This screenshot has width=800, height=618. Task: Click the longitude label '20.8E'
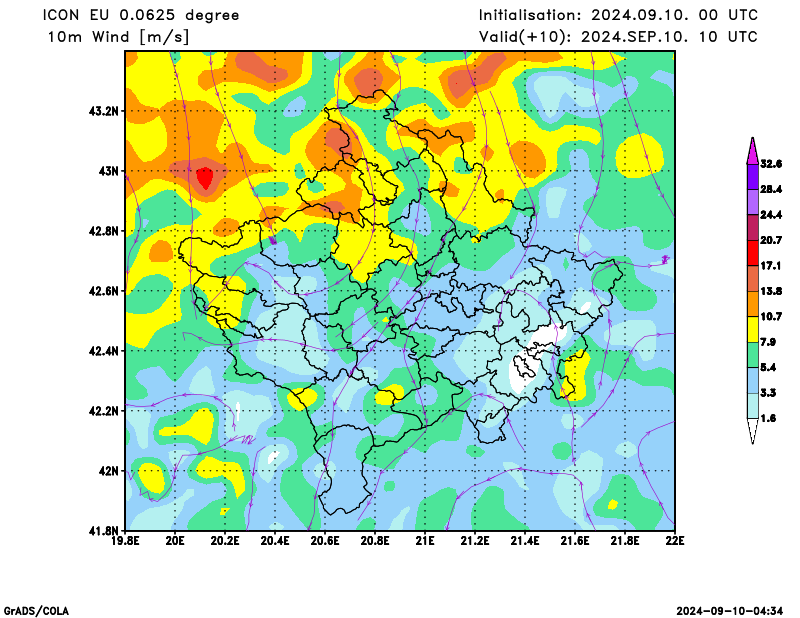(x=375, y=540)
